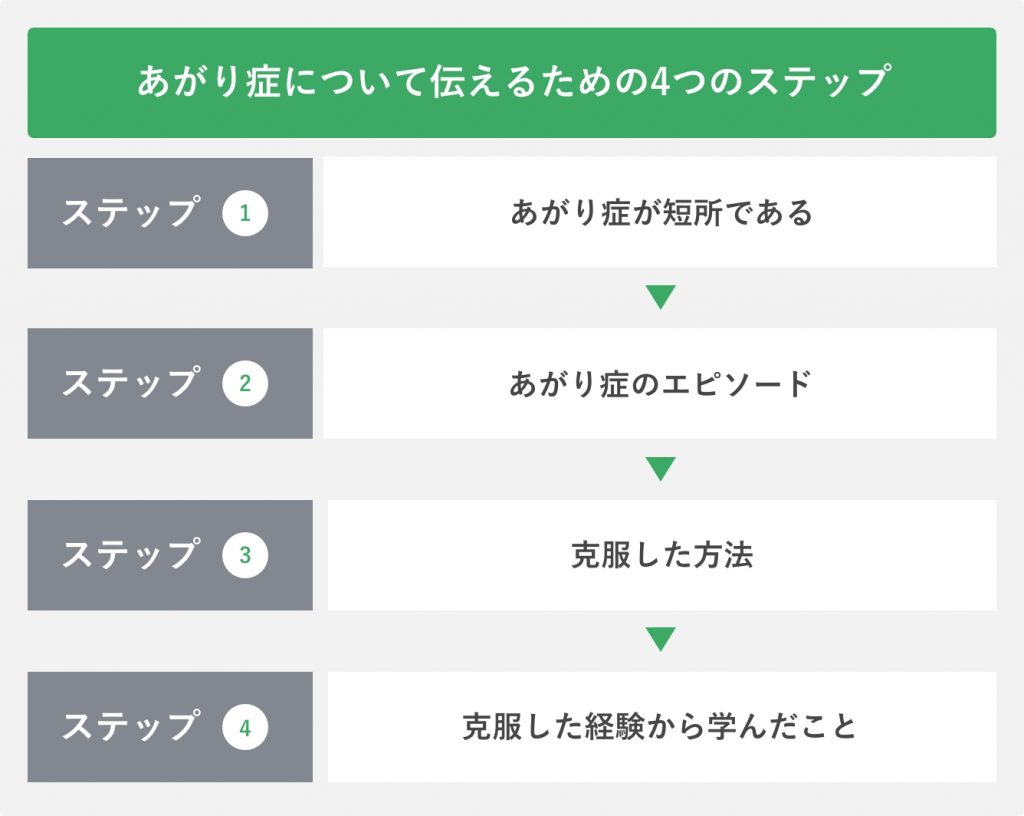Screen dimensions: 1024x816
Task: Click the ステップ label text beside badge 3
Action: tap(129, 556)
